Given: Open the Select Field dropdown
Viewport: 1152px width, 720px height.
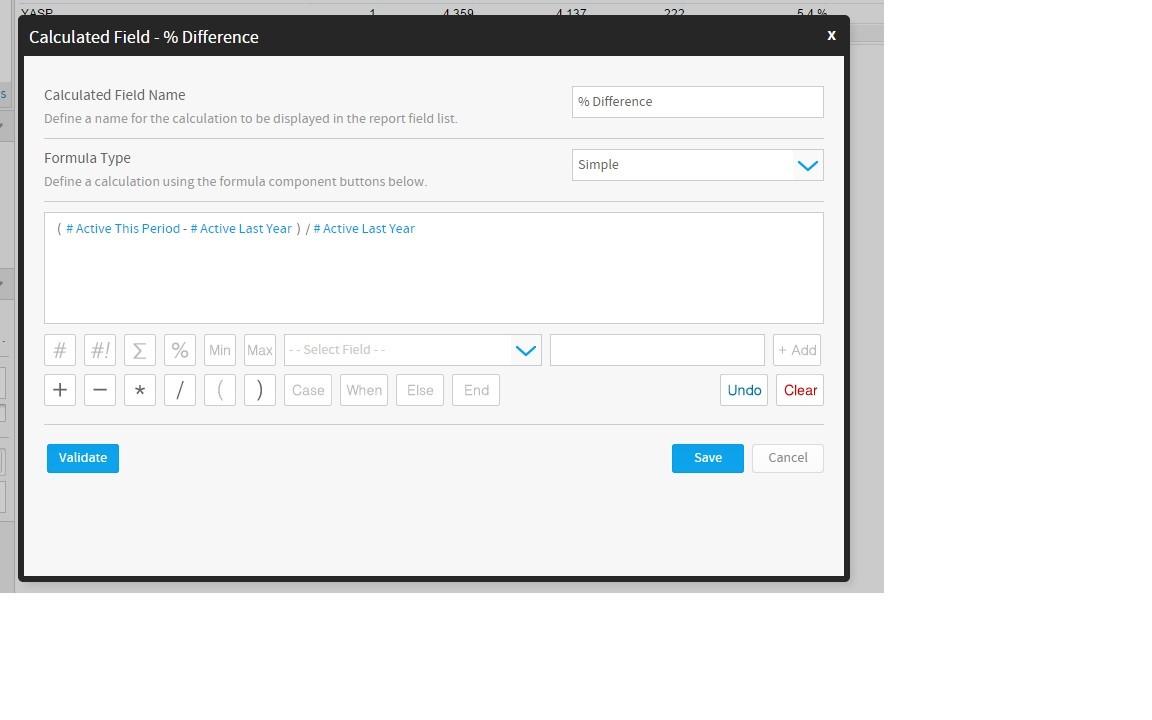Looking at the screenshot, I should [413, 350].
